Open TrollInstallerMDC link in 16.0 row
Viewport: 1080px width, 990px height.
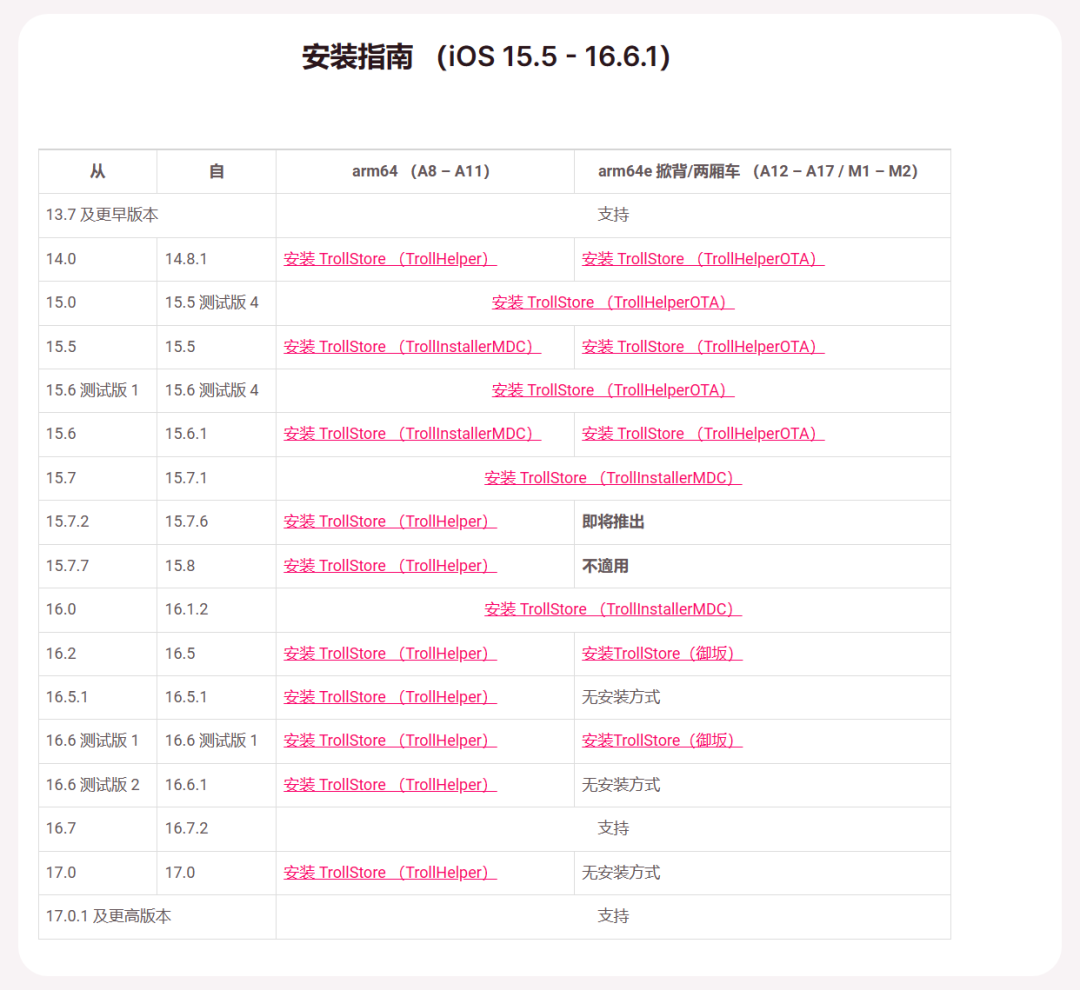pos(613,609)
